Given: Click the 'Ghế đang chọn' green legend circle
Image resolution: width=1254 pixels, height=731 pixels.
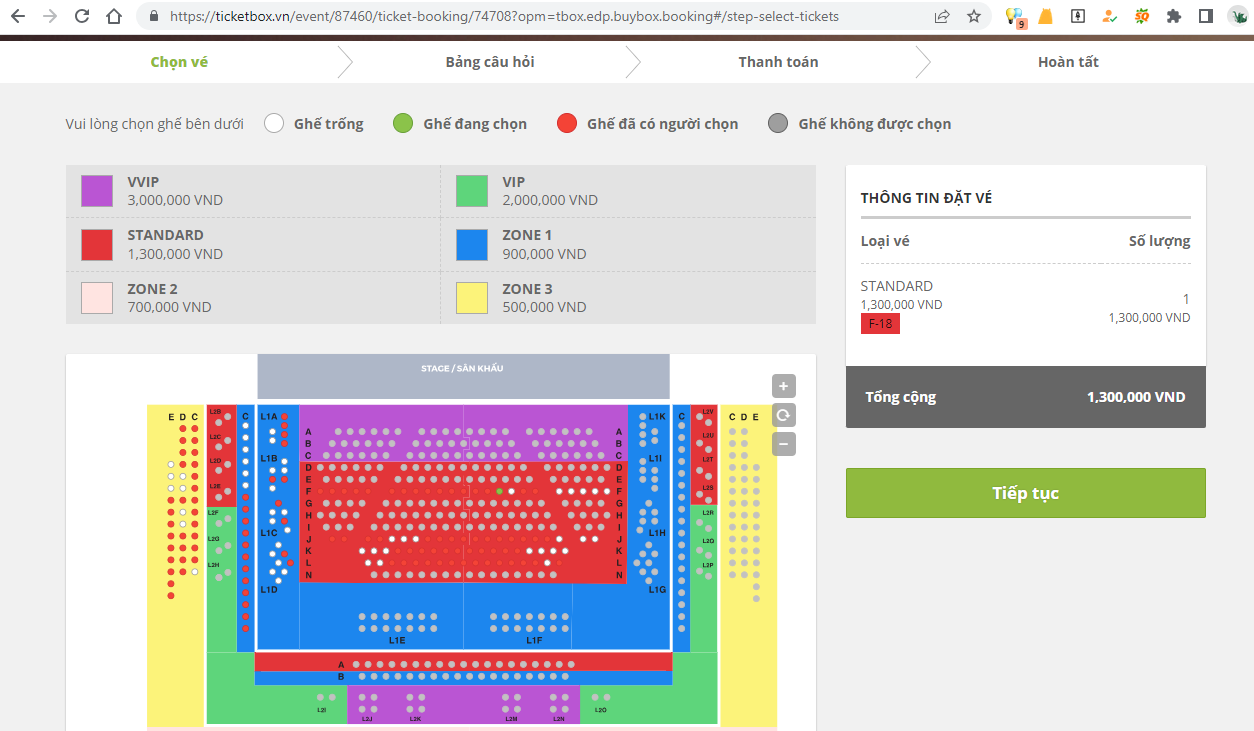Looking at the screenshot, I should pos(403,124).
